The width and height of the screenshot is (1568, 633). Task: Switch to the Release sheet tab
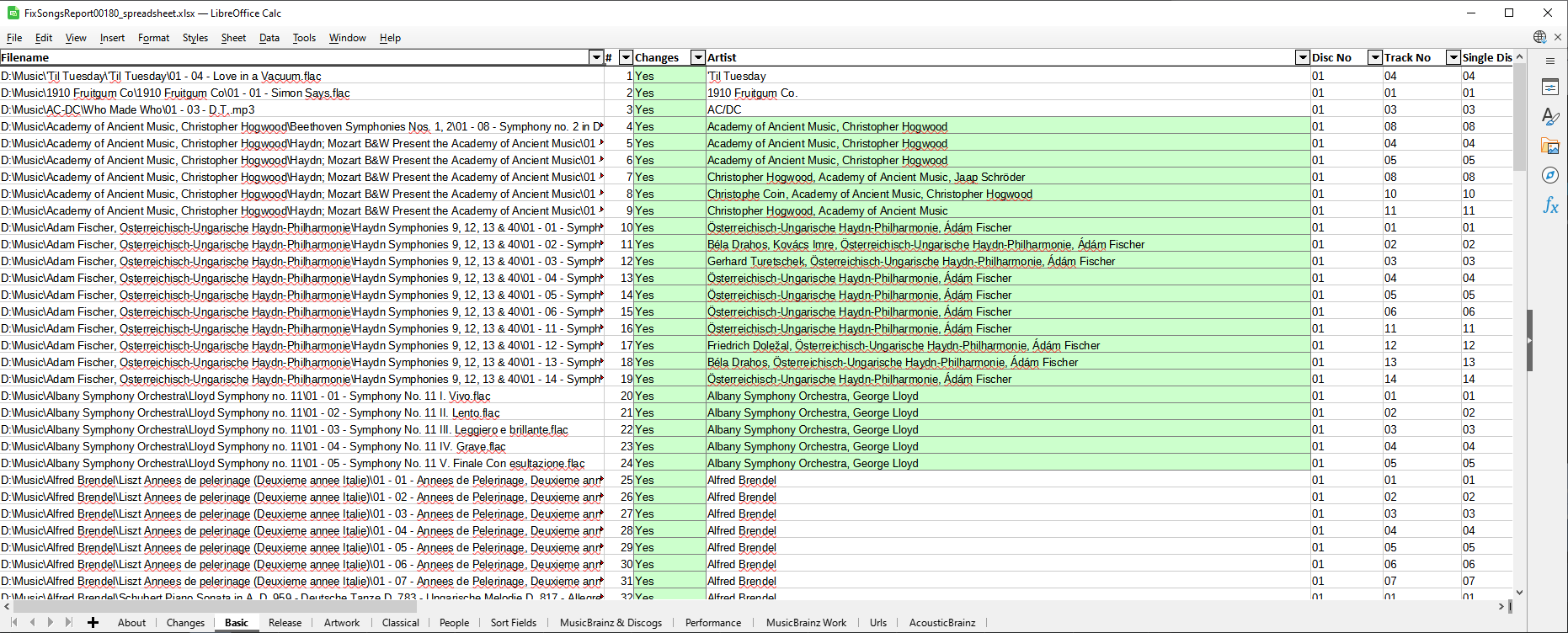[285, 623]
